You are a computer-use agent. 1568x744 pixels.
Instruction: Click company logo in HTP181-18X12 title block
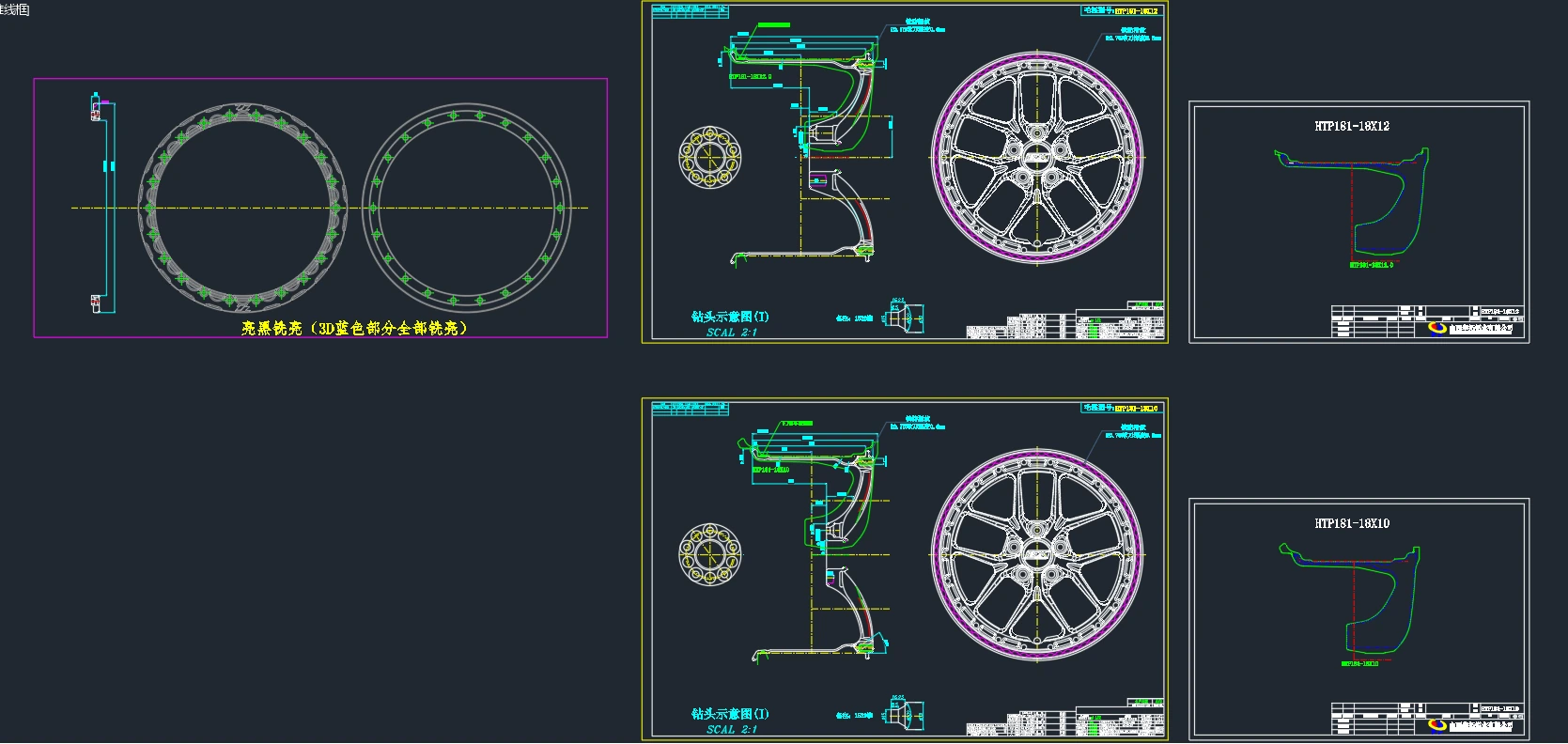1437,328
